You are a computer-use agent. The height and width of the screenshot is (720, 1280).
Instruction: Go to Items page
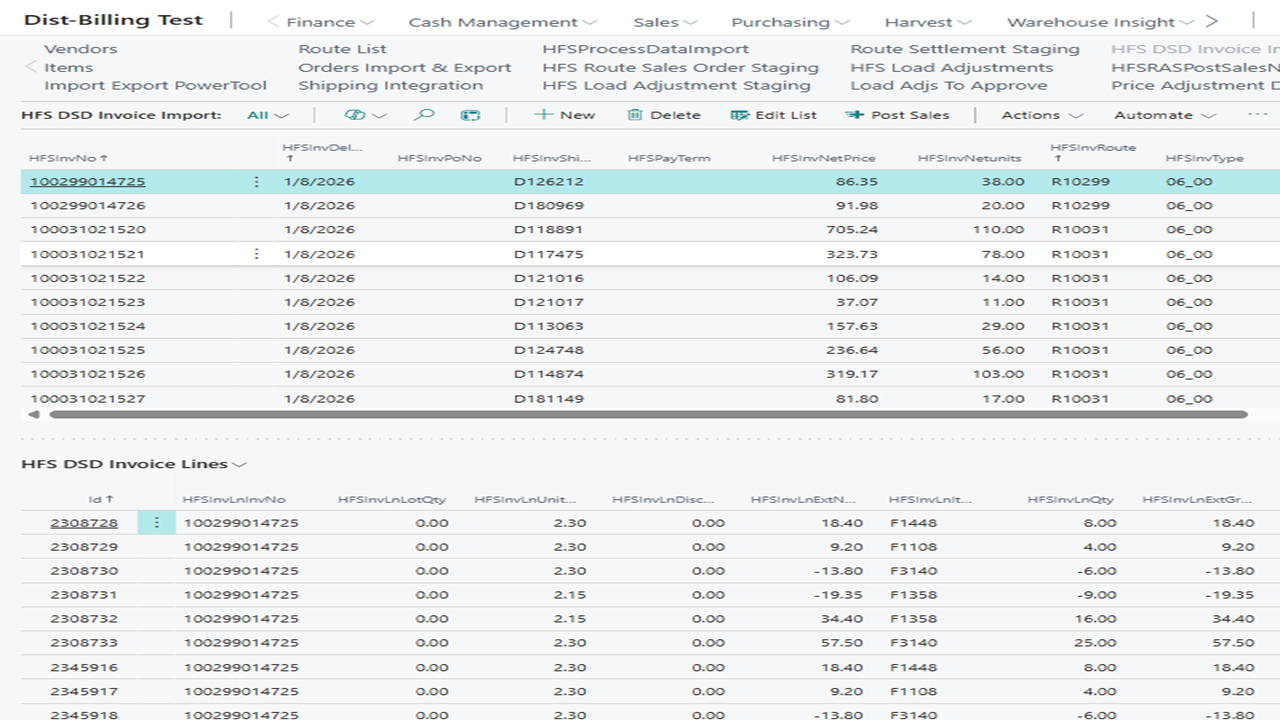pyautogui.click(x=68, y=67)
